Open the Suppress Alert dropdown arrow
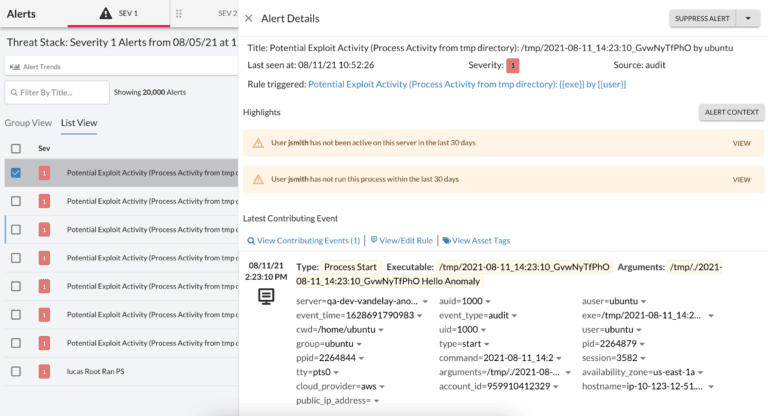768x416 pixels. (748, 18)
